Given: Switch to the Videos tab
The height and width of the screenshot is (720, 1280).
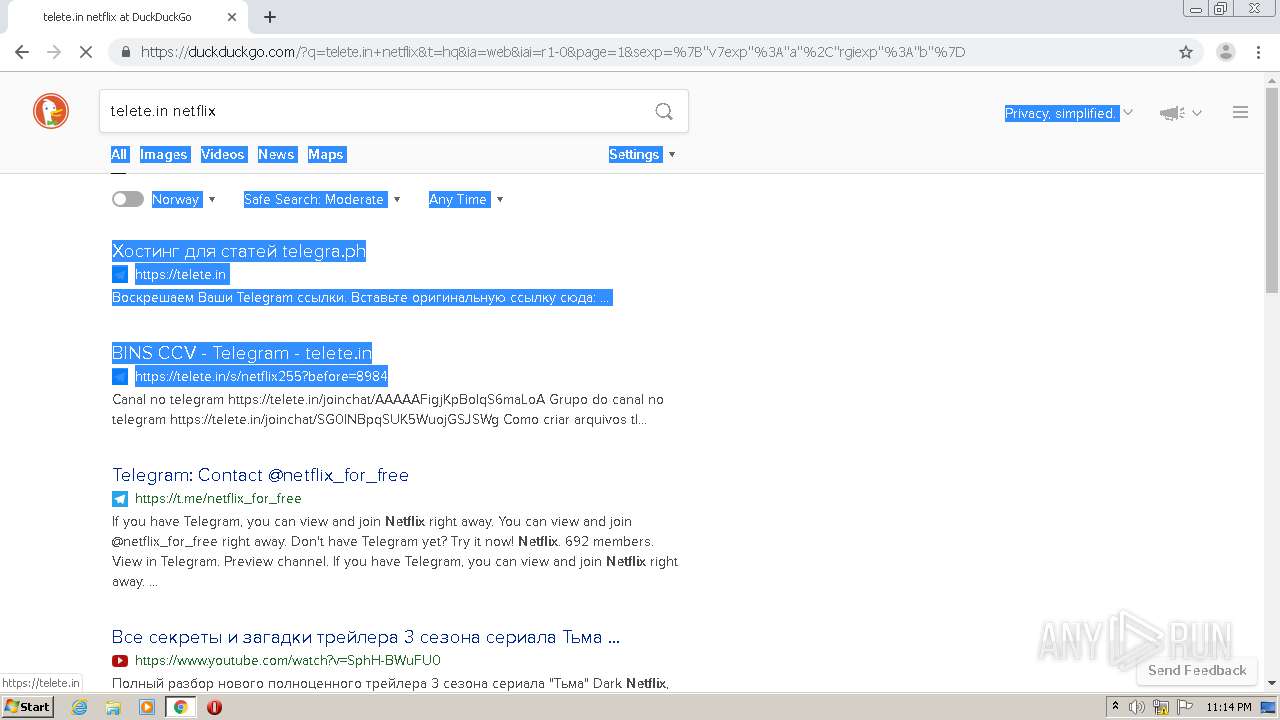Looking at the screenshot, I should (223, 154).
